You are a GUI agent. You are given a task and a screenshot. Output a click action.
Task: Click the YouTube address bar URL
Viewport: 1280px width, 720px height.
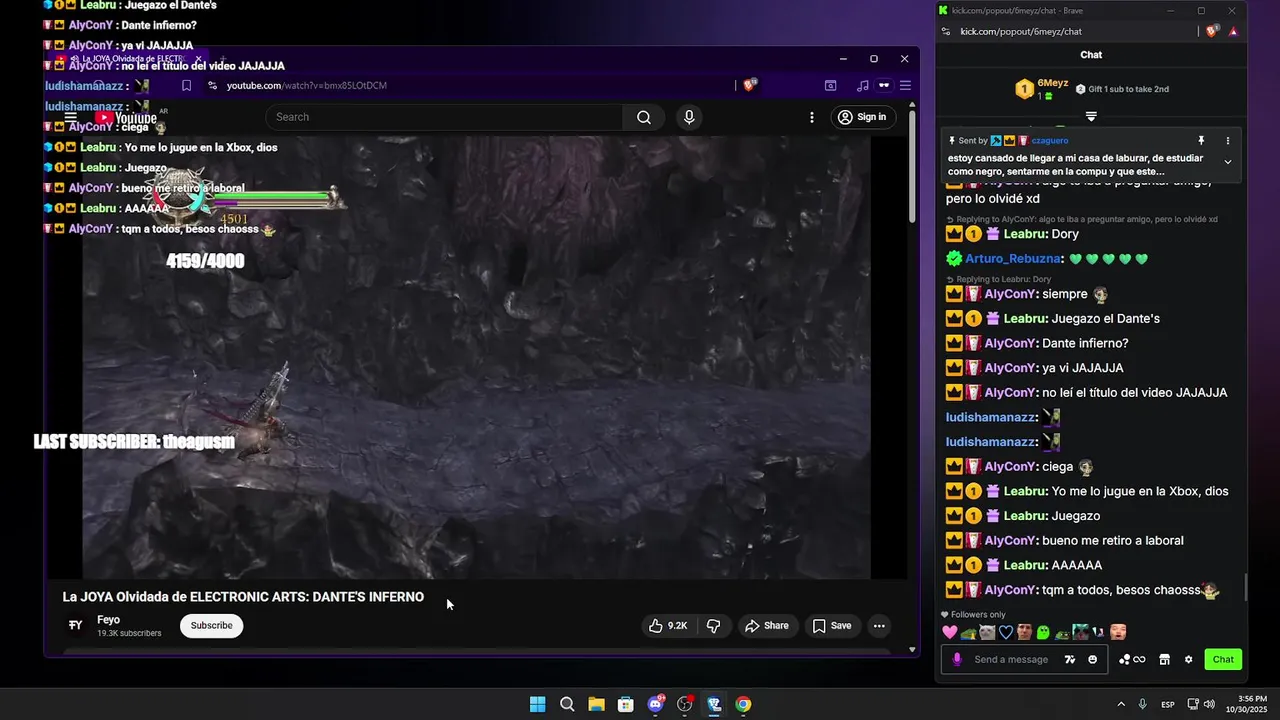(x=307, y=86)
